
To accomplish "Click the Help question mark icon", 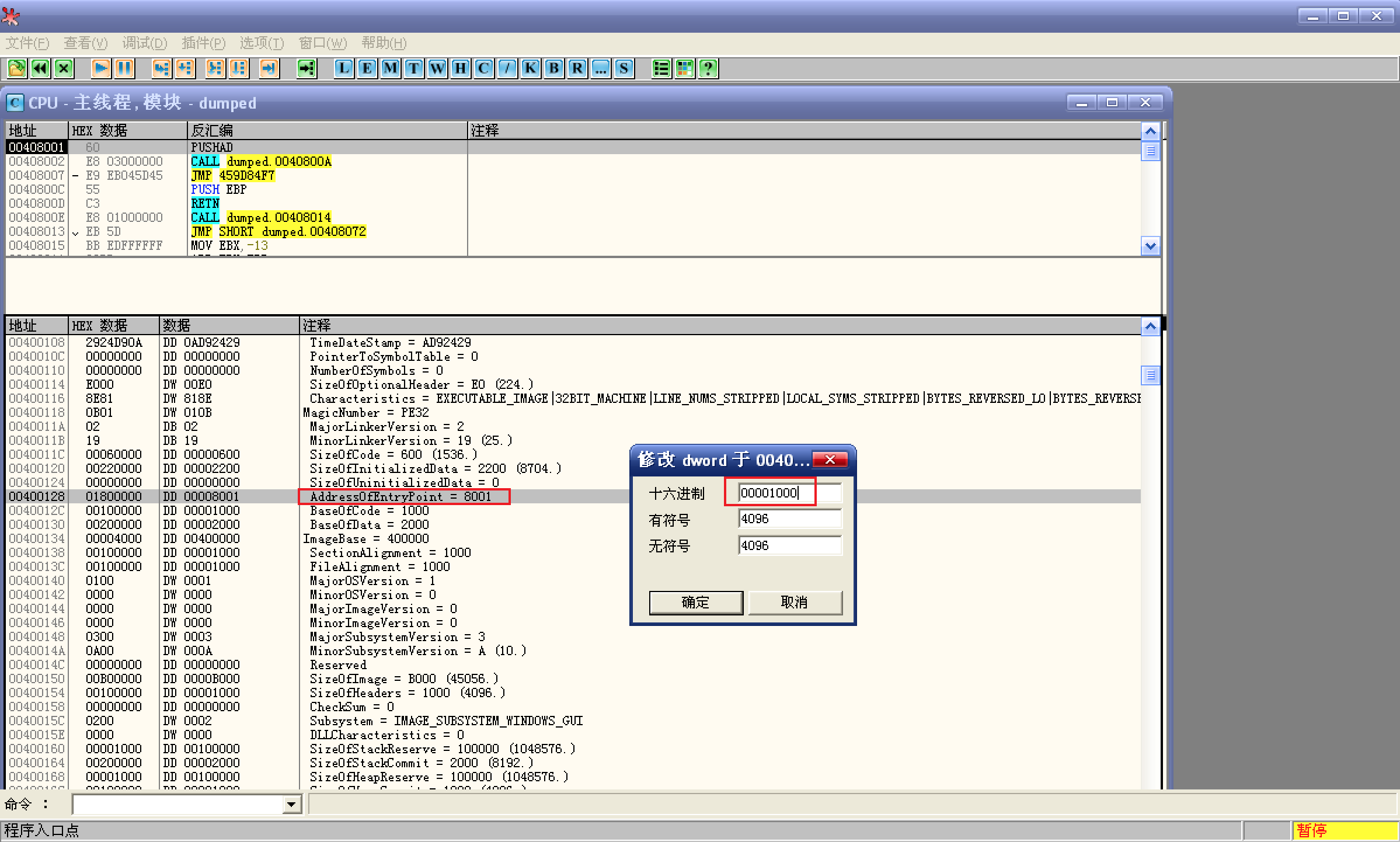I will (x=708, y=69).
